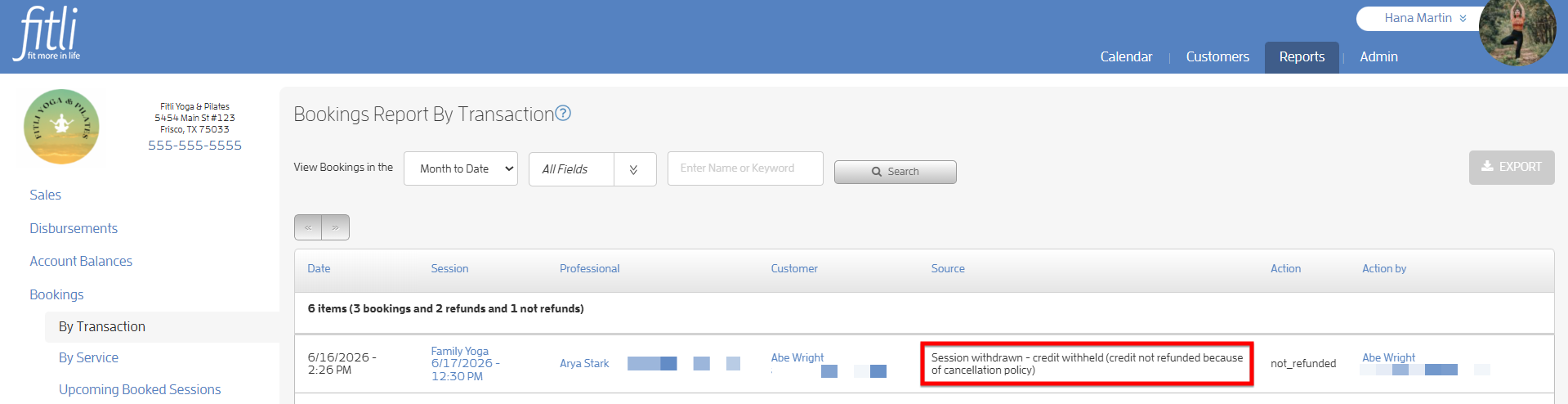
Task: Click the Fitli logo
Action: click(x=48, y=34)
